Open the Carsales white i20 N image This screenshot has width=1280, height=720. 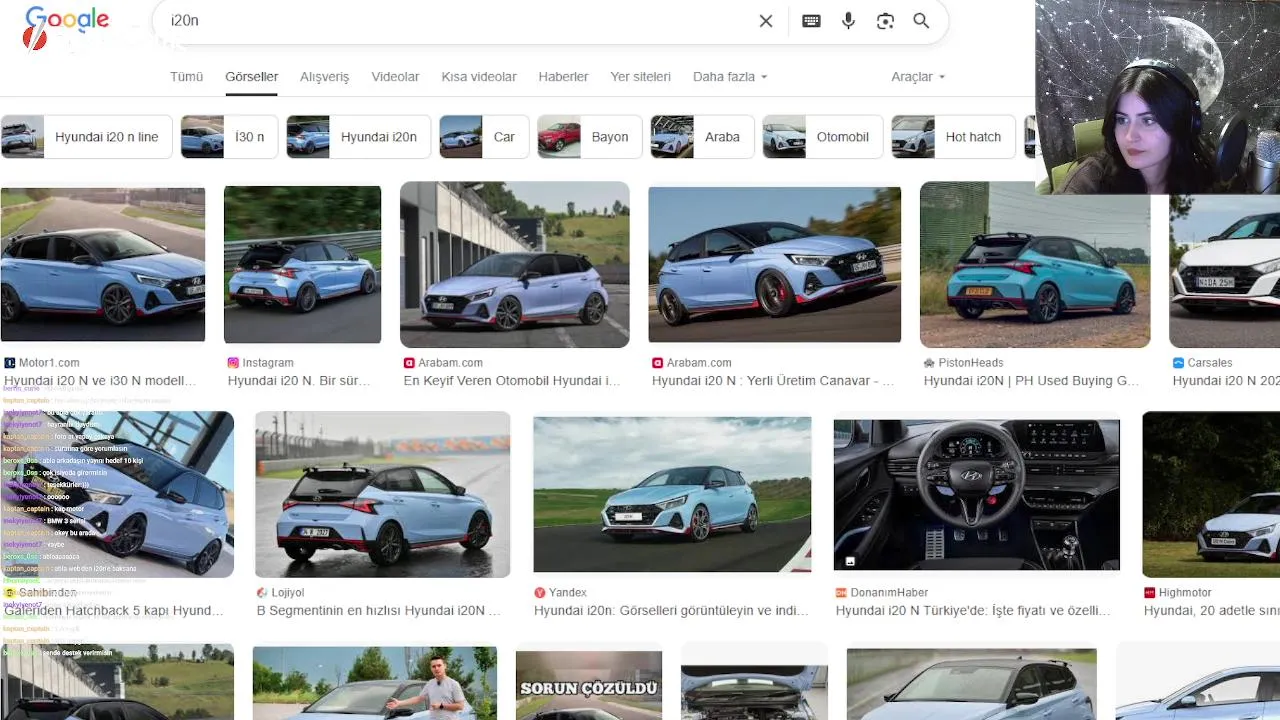click(x=1224, y=270)
